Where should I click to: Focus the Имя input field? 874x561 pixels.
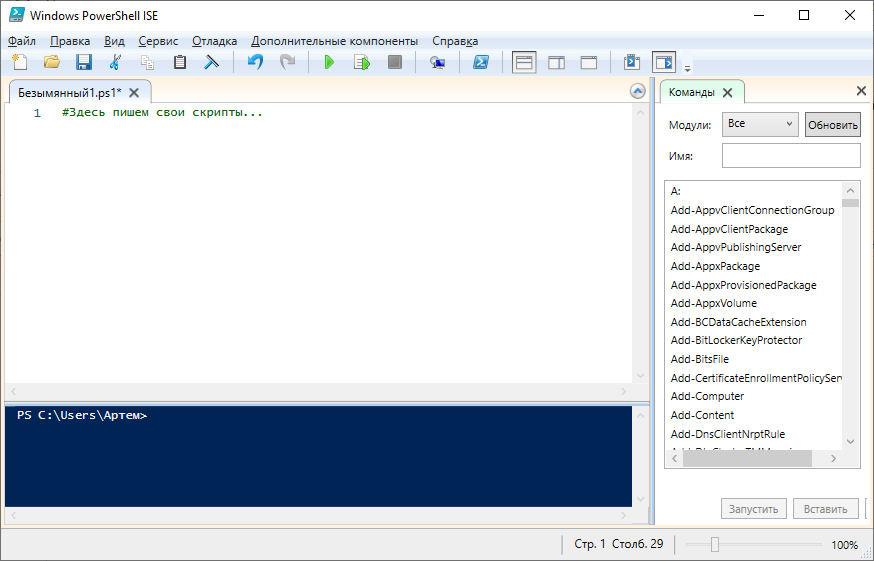[791, 156]
